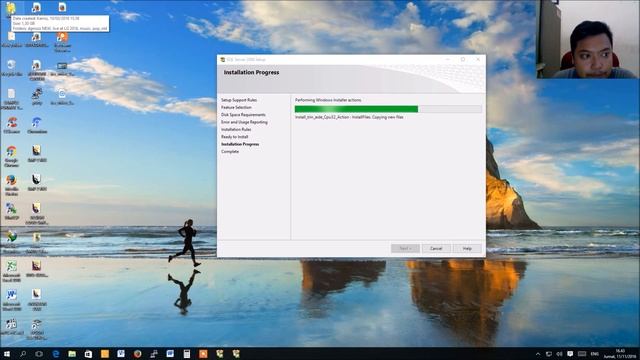The image size is (640, 360).
Task: Open taskbar clock and calendar
Action: [x=620, y=354]
